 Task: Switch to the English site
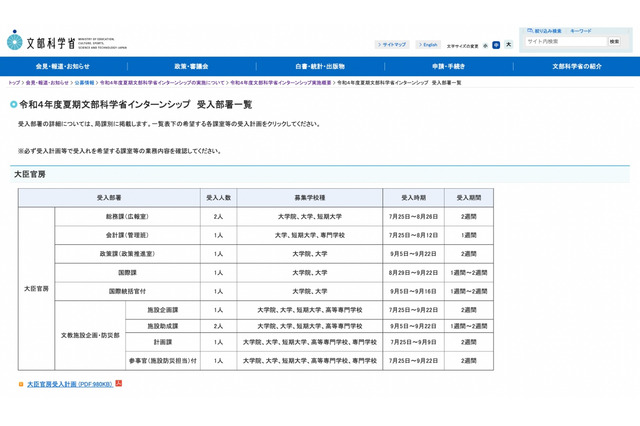pos(427,45)
